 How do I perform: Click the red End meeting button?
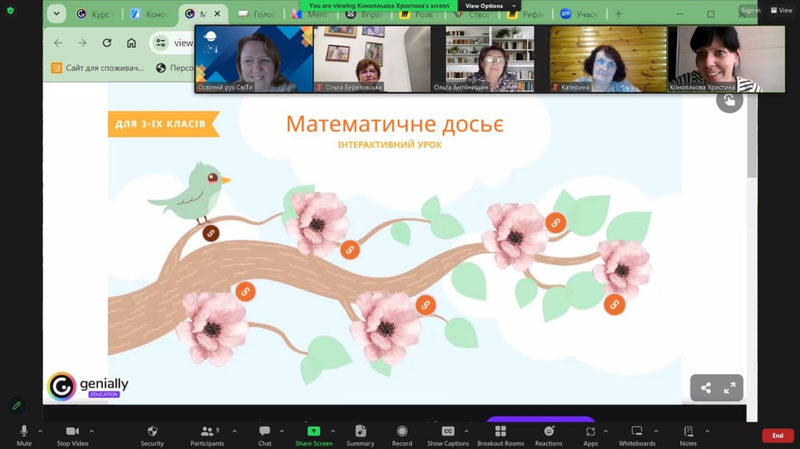pos(778,435)
